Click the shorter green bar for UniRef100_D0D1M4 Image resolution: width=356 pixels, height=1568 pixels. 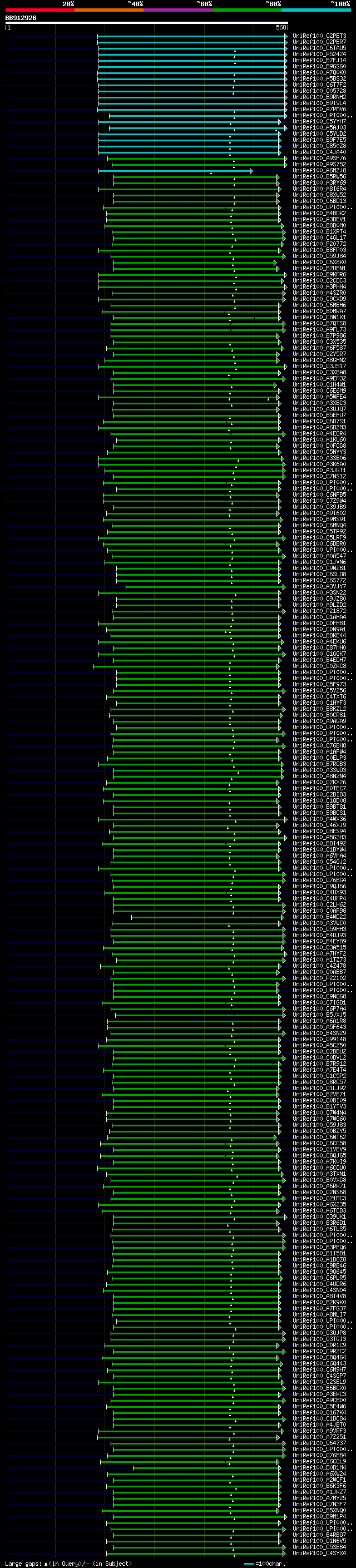[x=207, y=1468]
